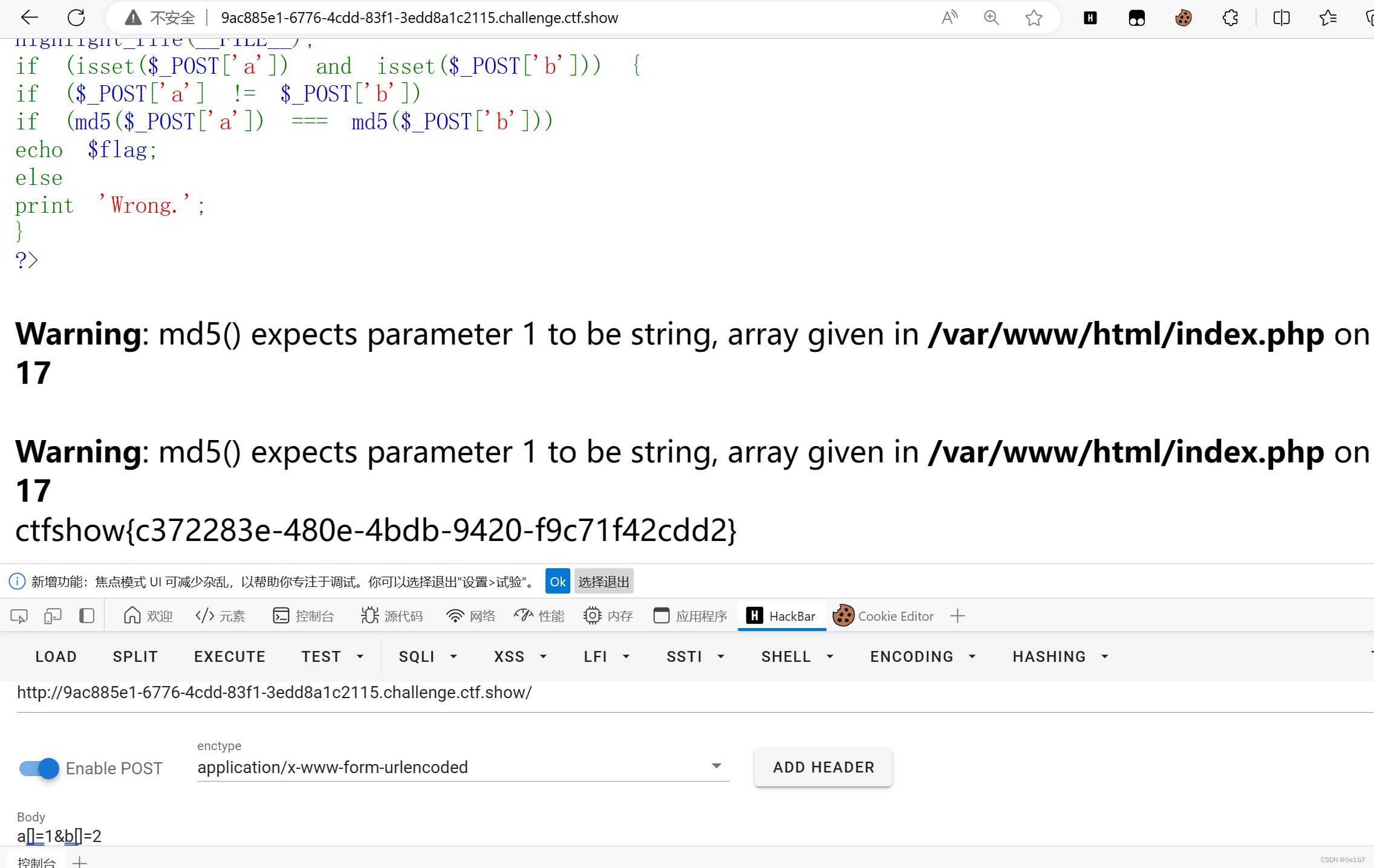1374x868 pixels.
Task: Add page to favorites with star icon
Action: tap(1034, 18)
